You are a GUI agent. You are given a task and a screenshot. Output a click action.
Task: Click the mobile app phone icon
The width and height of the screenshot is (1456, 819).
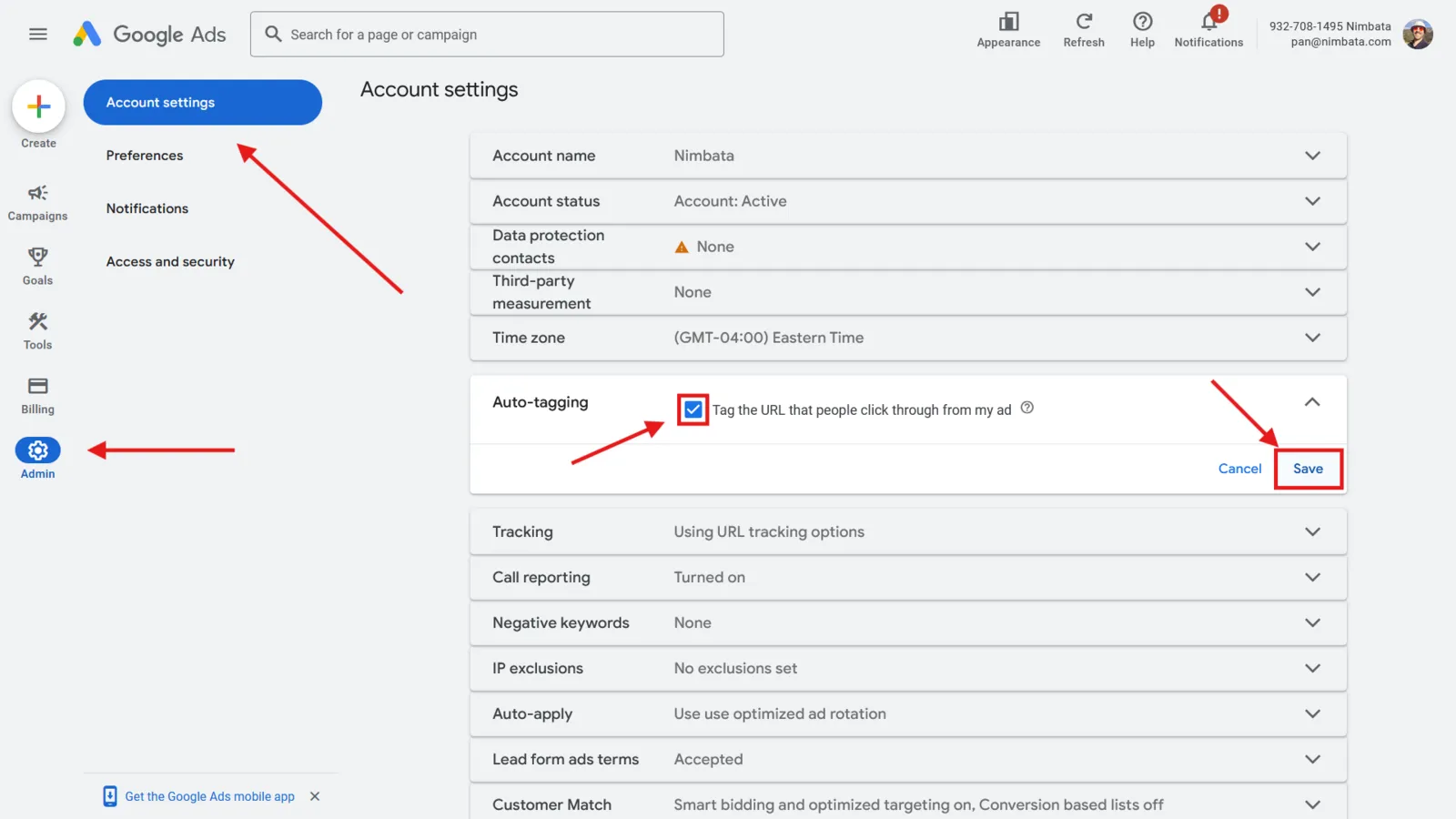click(x=110, y=796)
